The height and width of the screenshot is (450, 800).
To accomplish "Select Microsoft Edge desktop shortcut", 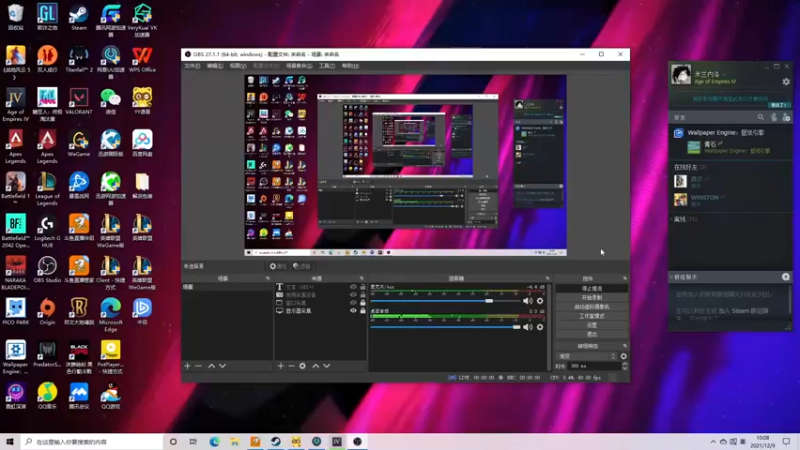I will click(x=110, y=315).
